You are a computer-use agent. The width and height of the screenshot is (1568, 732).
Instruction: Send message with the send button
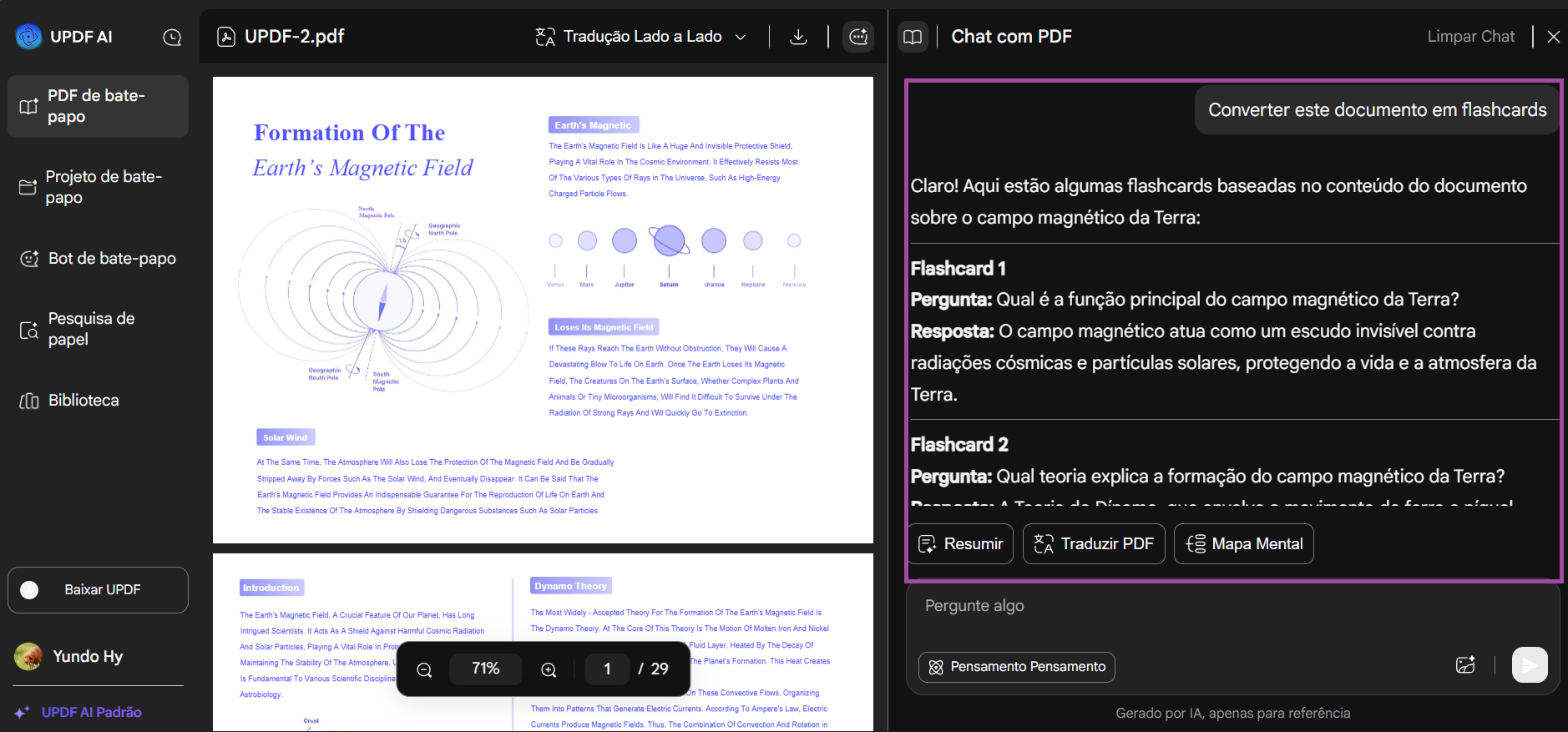[1530, 665]
